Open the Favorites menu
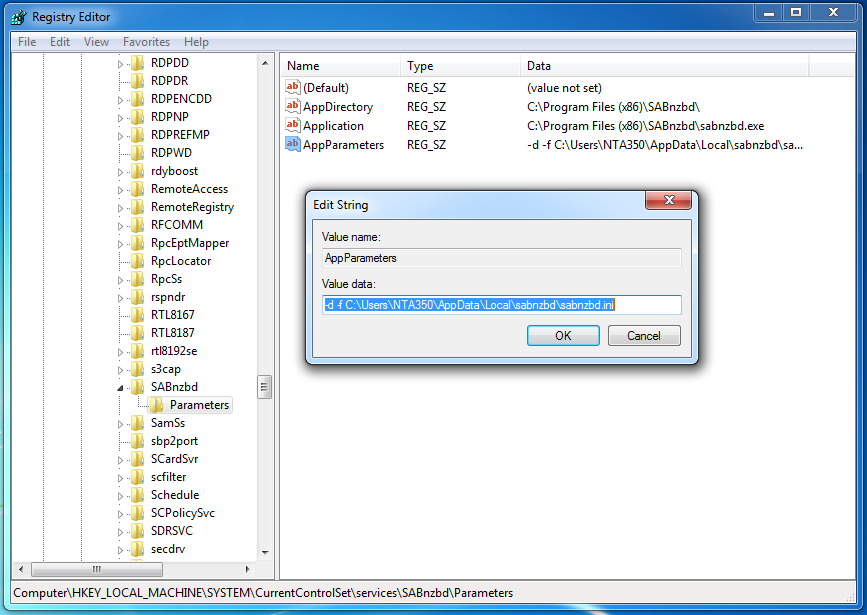867x615 pixels. click(146, 42)
